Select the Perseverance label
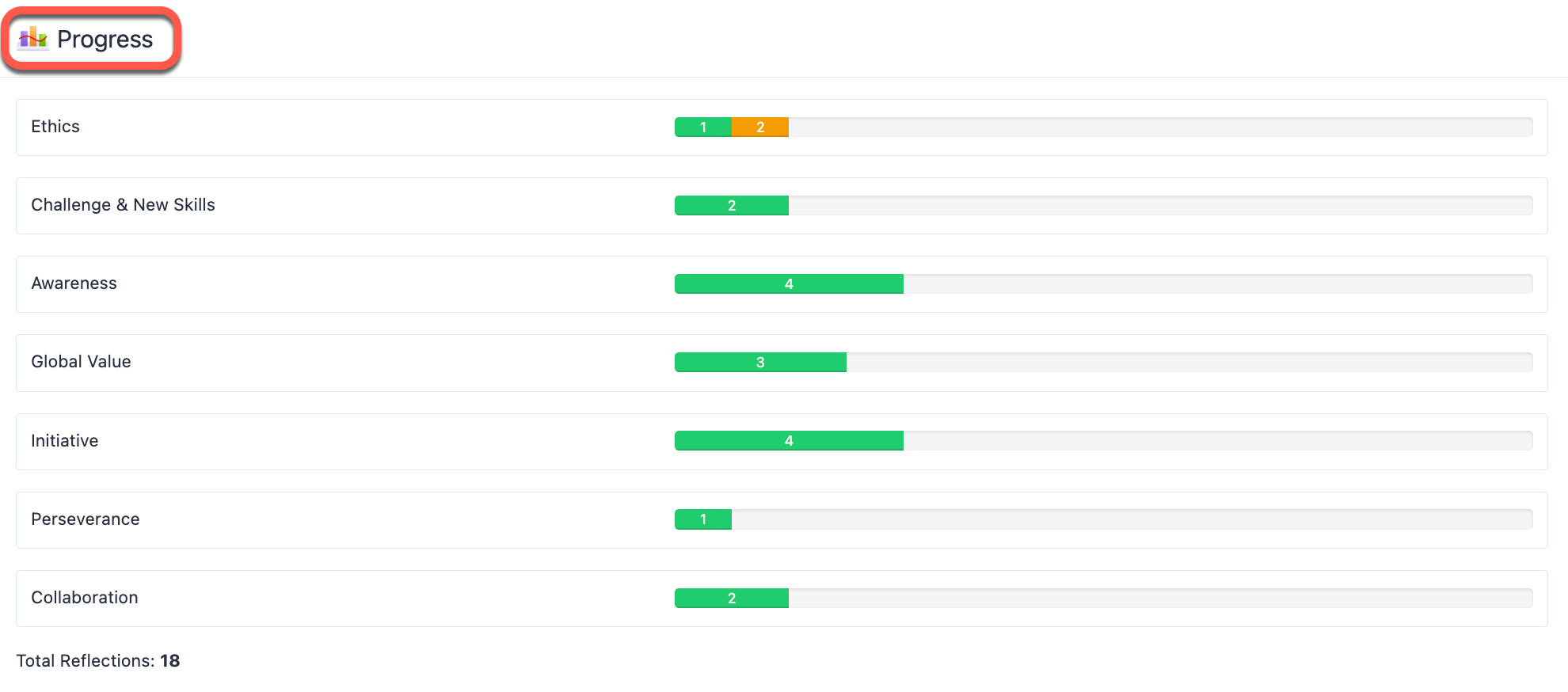Viewport: 1568px width, 692px height. click(x=85, y=519)
